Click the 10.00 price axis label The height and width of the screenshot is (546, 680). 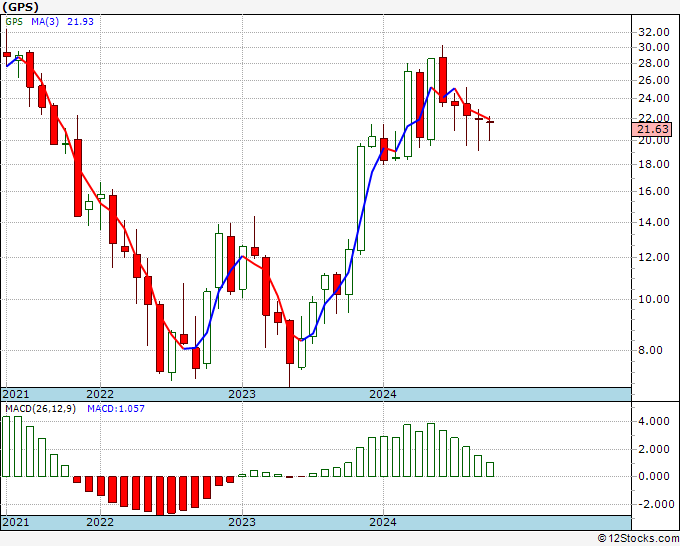tap(654, 299)
